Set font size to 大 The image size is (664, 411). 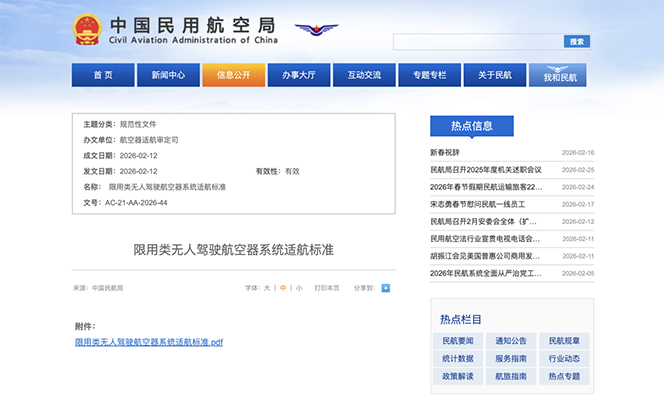(x=267, y=288)
